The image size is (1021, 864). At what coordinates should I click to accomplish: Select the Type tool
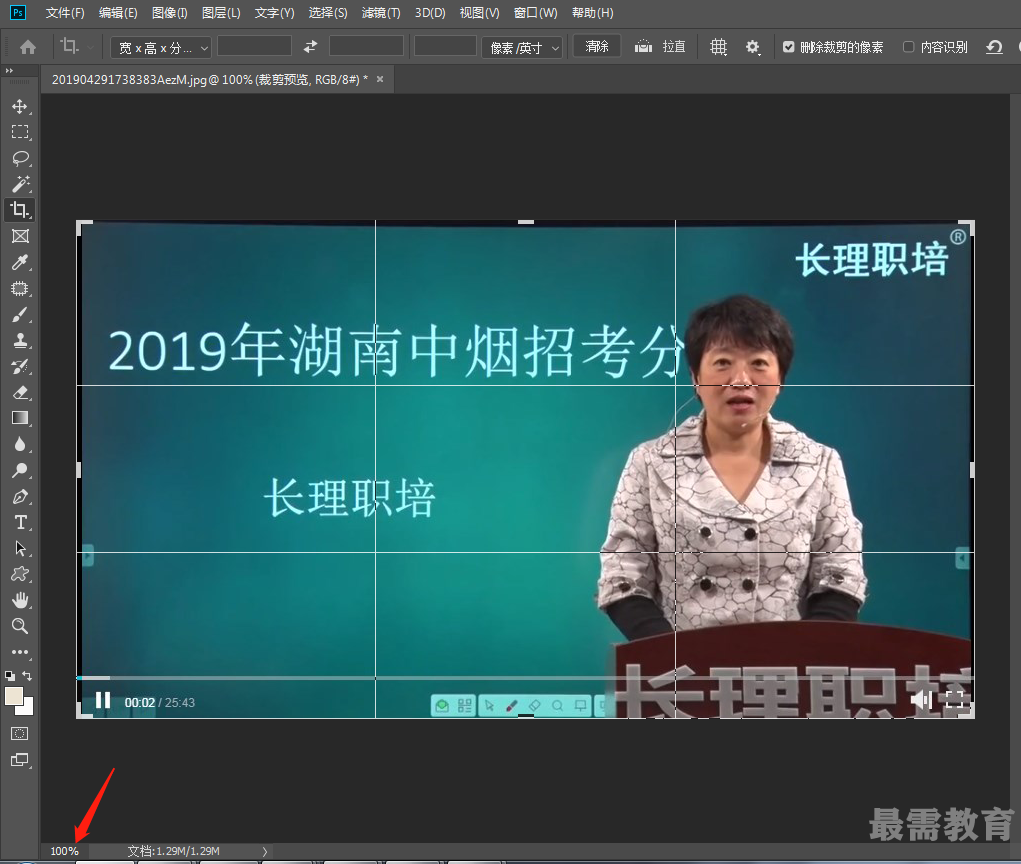(20, 522)
